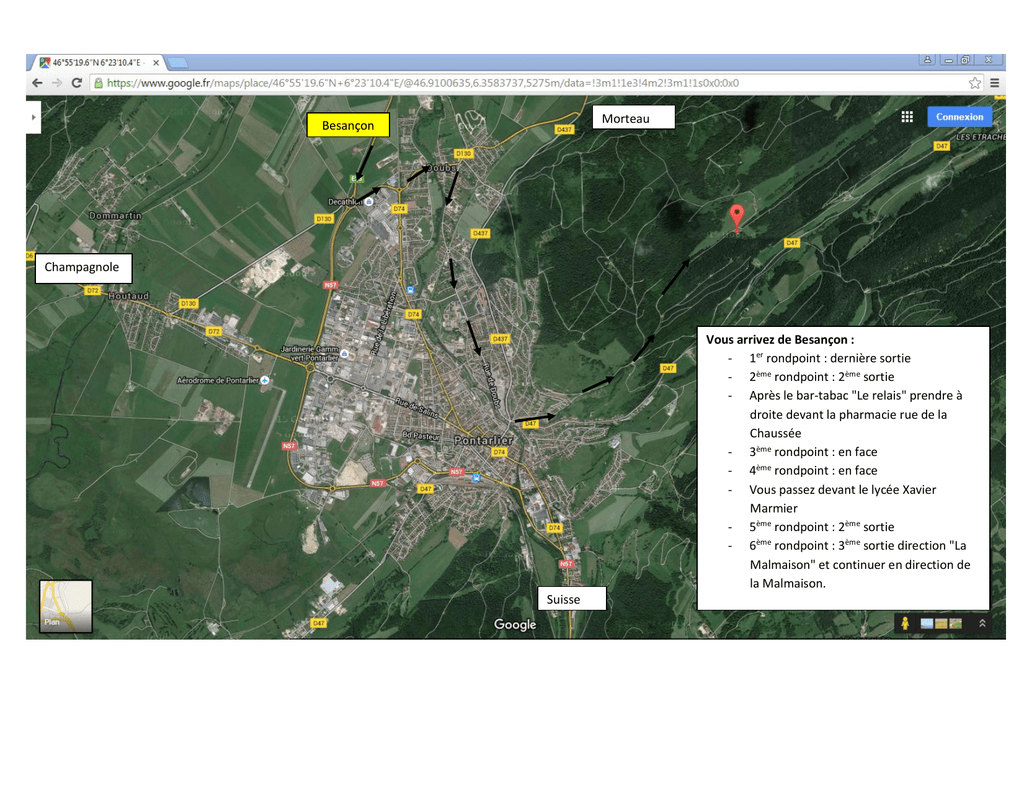Minimize the Chrome browser window
This screenshot has height=791, width=1024.
(x=948, y=59)
